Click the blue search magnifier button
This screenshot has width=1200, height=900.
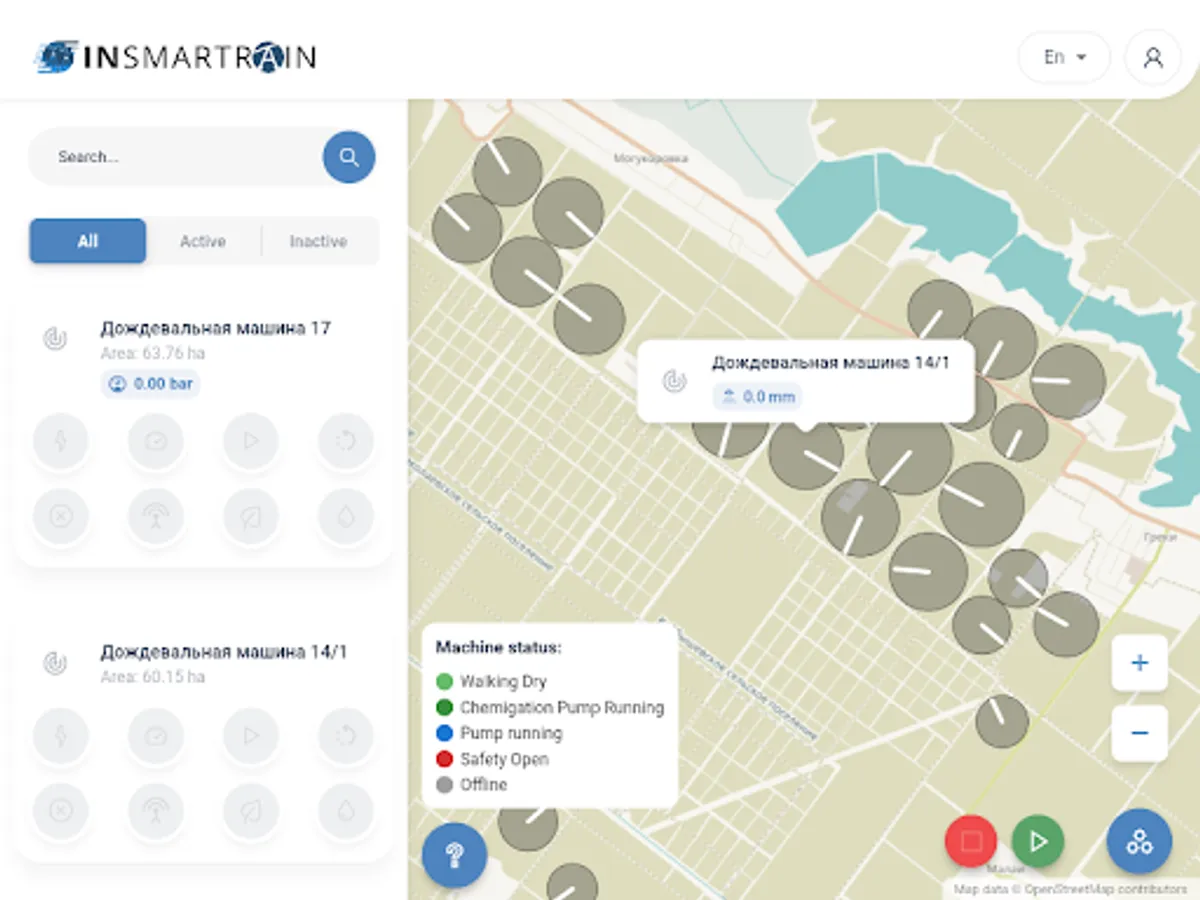[x=349, y=157]
